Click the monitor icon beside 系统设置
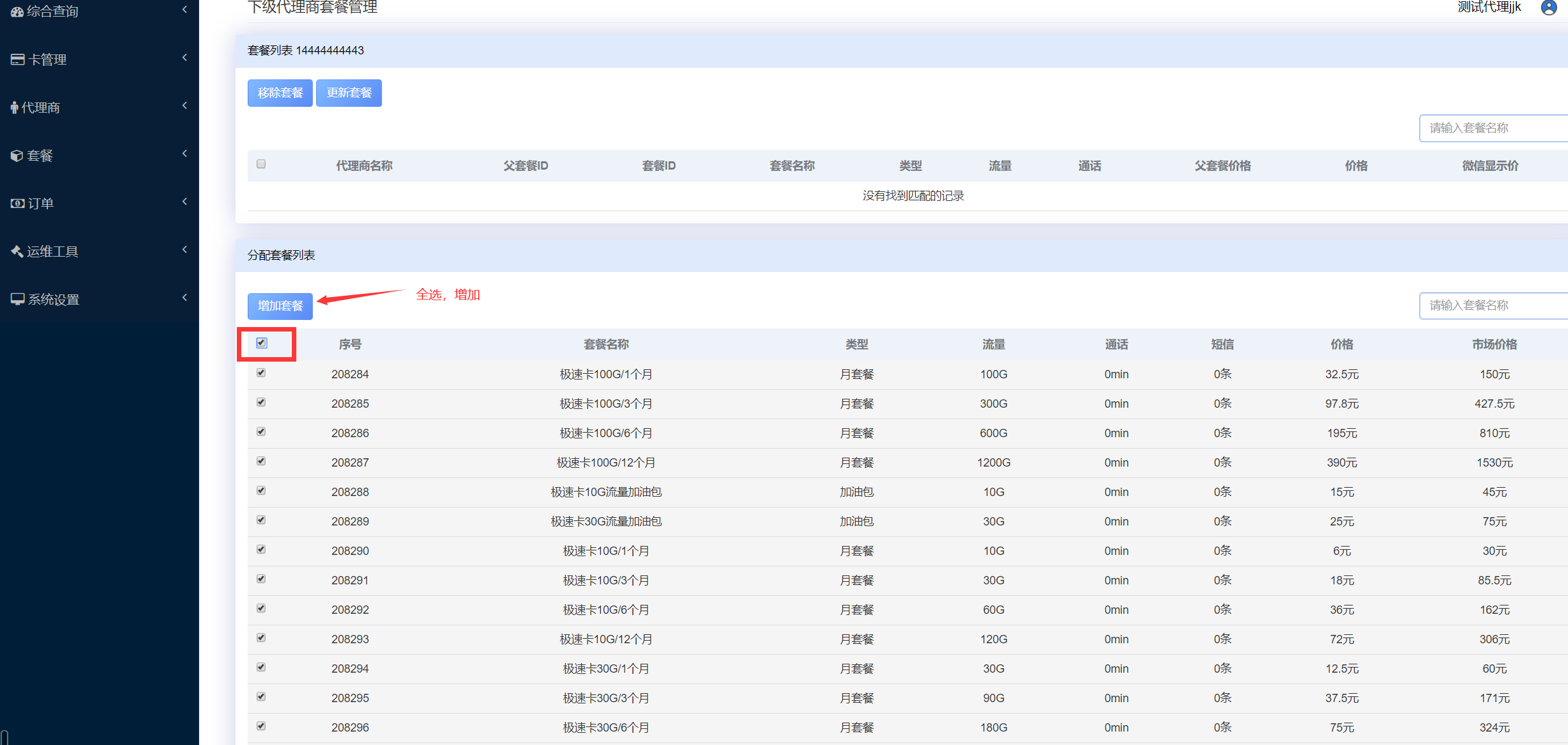Viewport: 1568px width, 745px height. 17,300
